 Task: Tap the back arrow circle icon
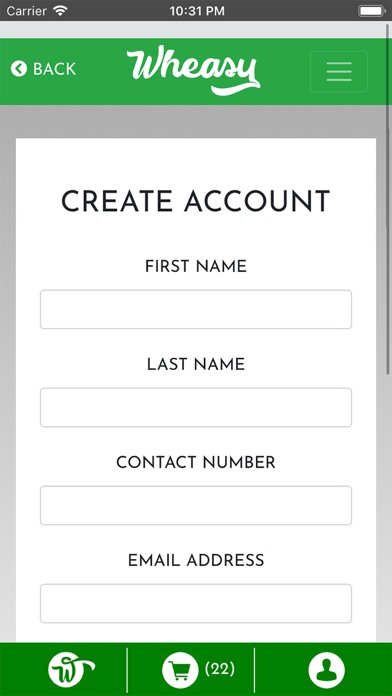[x=19, y=69]
